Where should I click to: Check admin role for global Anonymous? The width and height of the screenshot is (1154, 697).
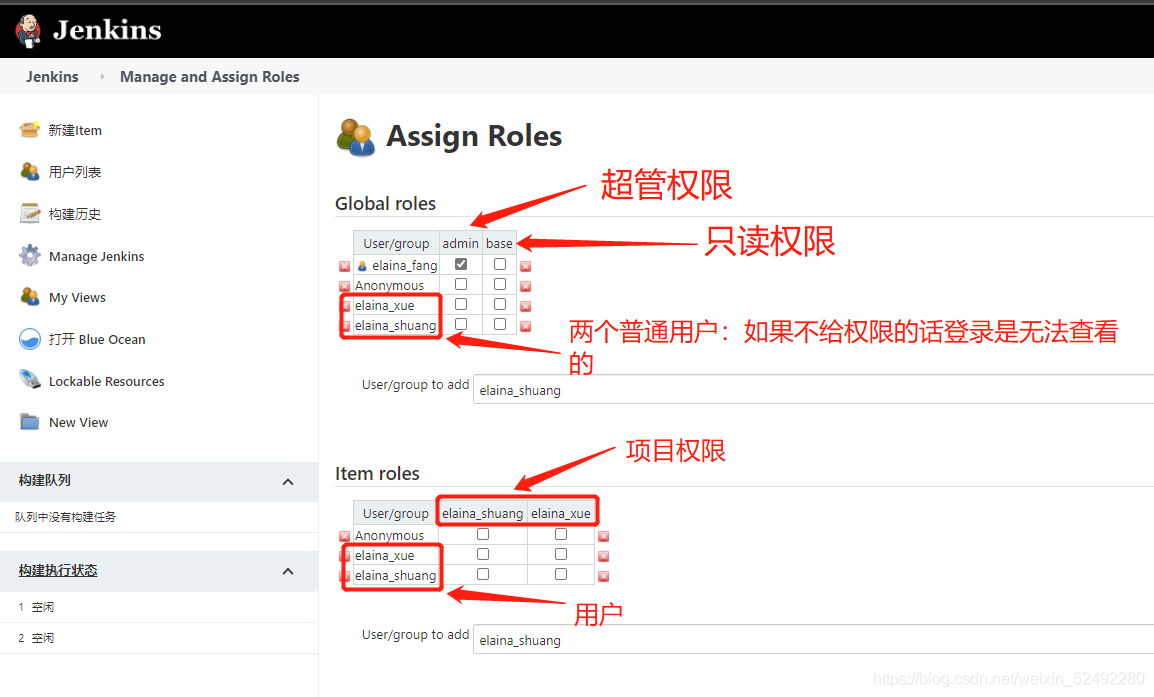pos(461,284)
